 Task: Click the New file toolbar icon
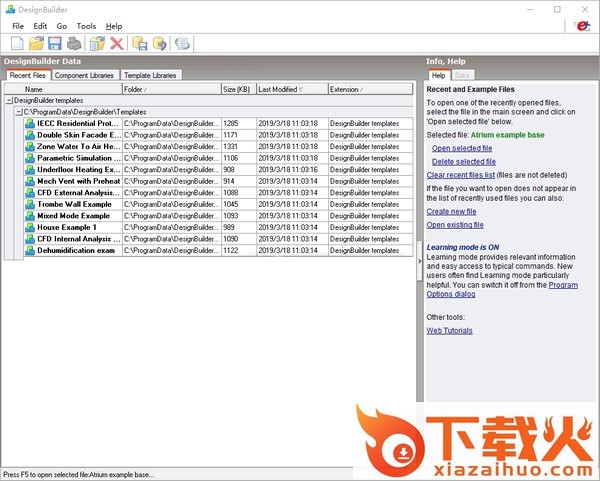click(x=17, y=43)
